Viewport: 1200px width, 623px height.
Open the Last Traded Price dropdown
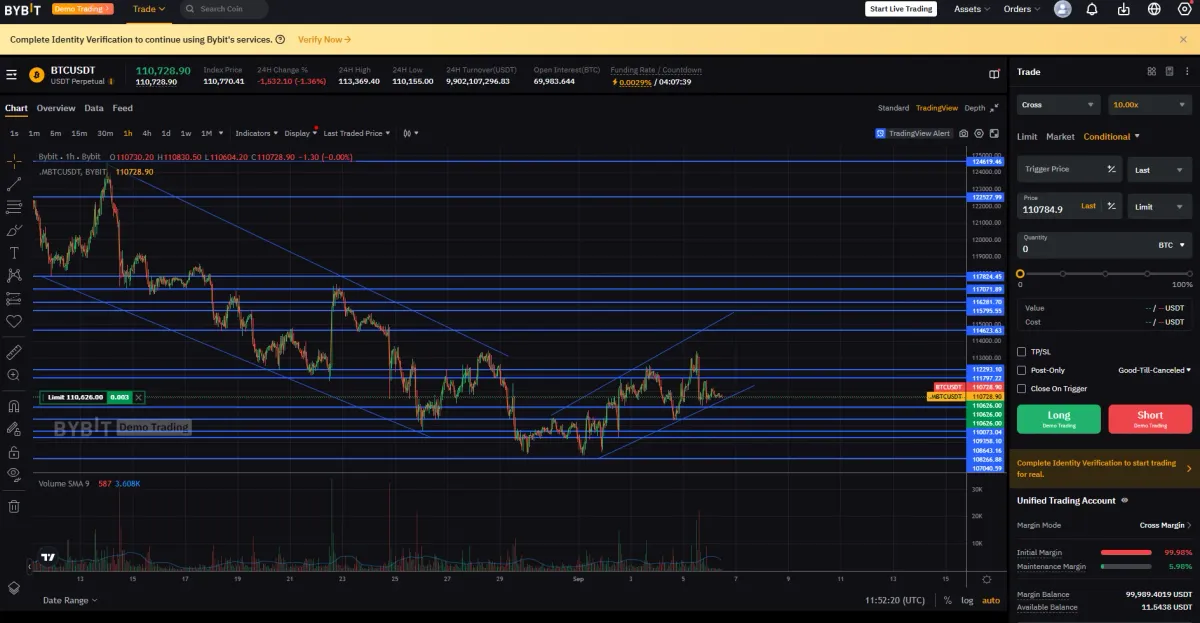pos(357,133)
